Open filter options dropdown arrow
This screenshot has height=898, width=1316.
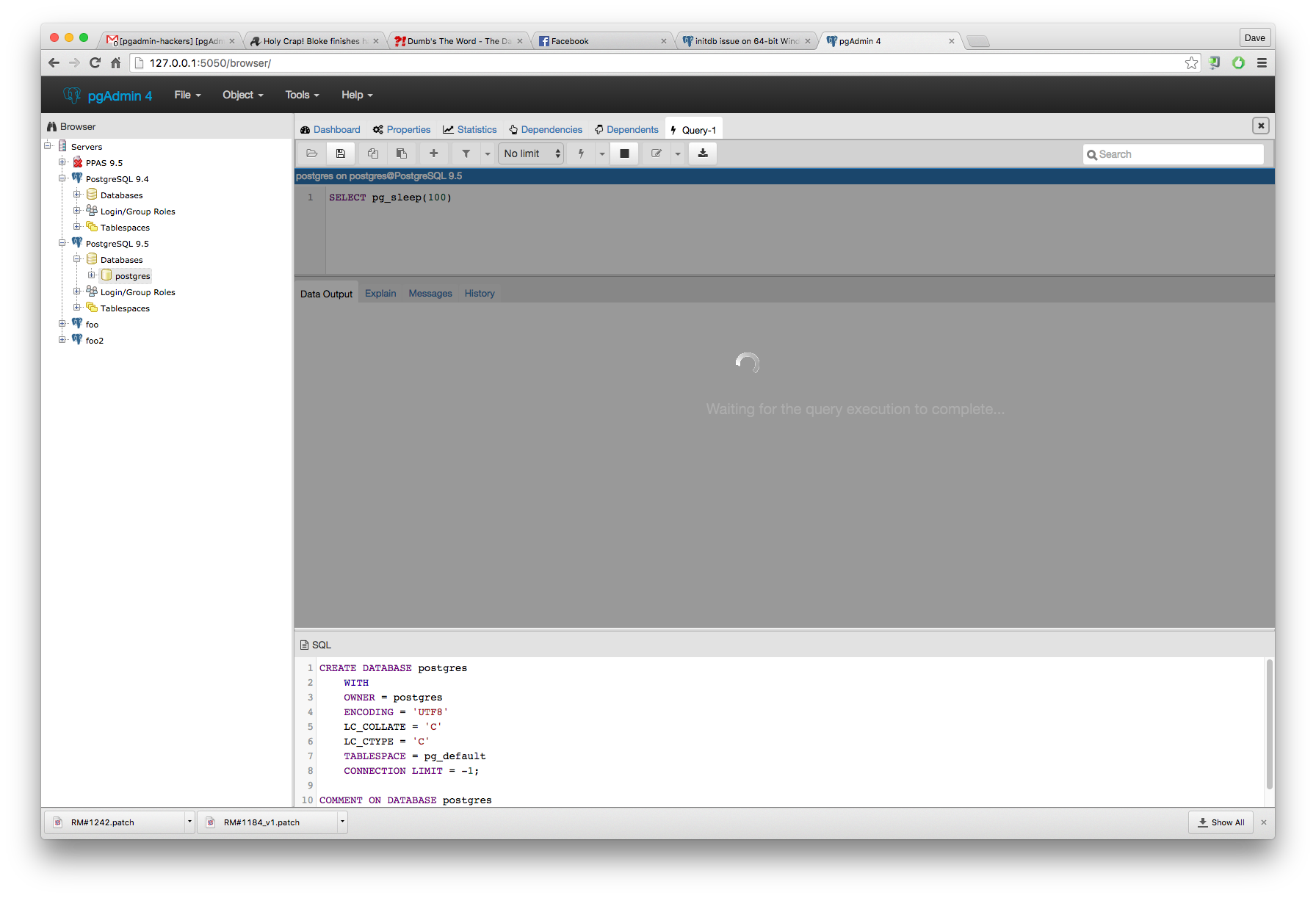click(488, 153)
